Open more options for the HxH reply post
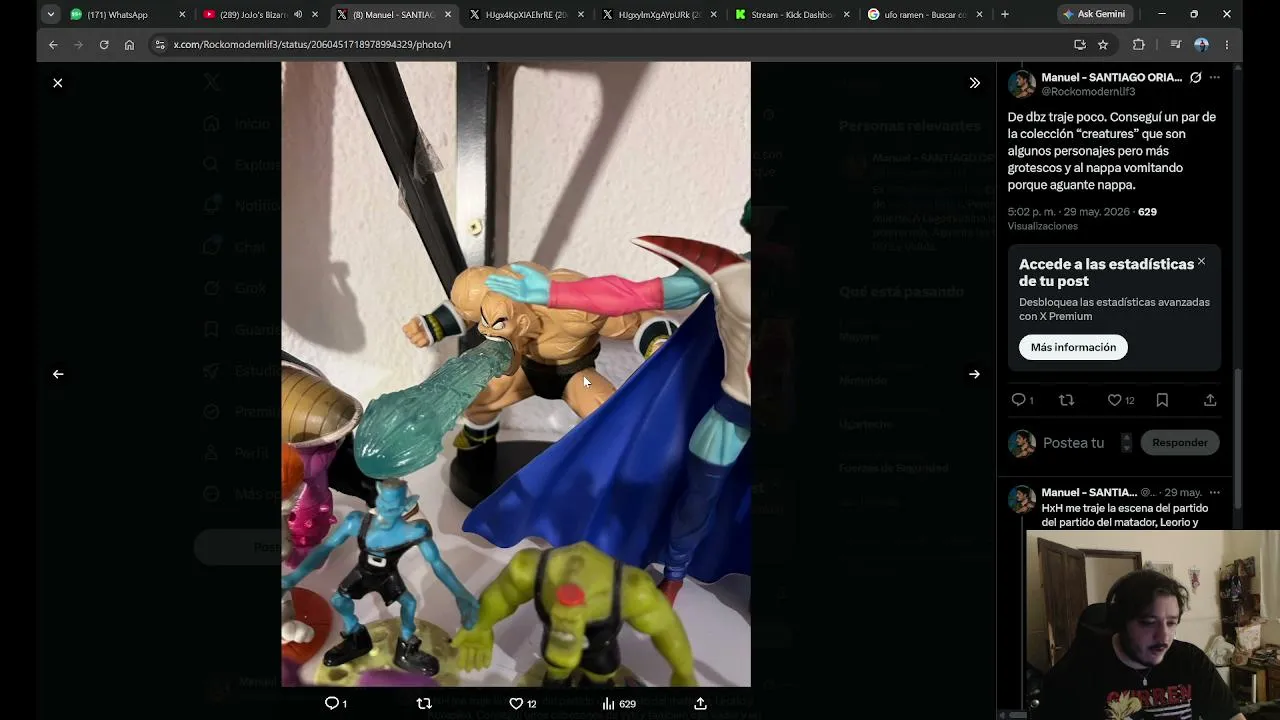 click(1215, 492)
